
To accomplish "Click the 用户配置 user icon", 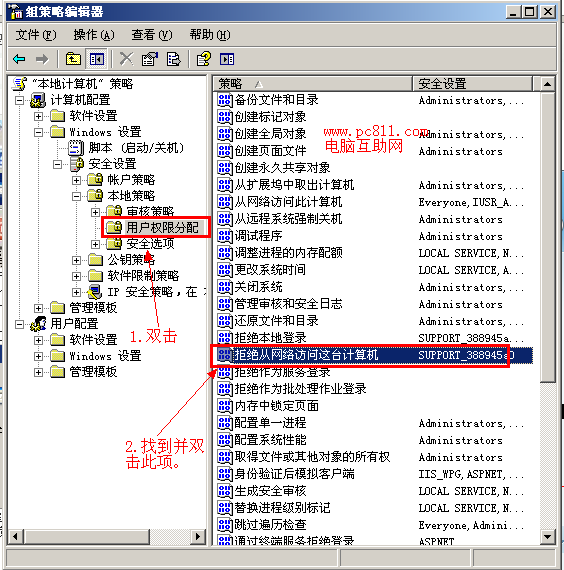I will pos(38,324).
